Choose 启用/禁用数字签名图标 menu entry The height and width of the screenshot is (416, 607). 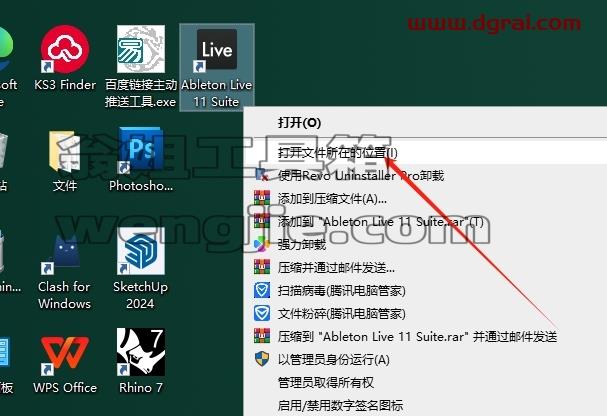point(425,406)
